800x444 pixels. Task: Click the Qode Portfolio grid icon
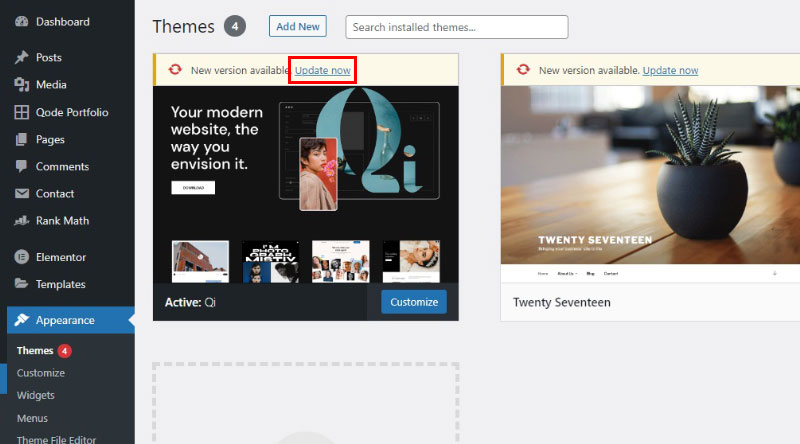21,112
